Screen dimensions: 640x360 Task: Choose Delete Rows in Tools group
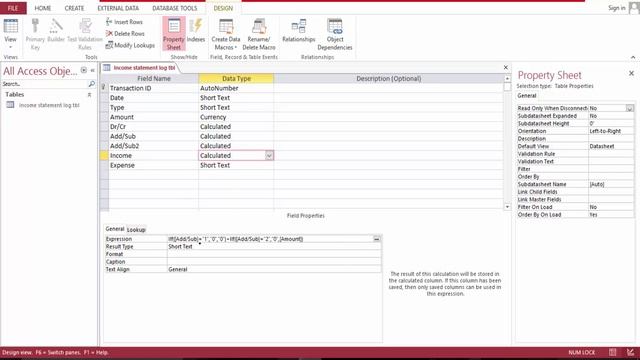coord(125,33)
